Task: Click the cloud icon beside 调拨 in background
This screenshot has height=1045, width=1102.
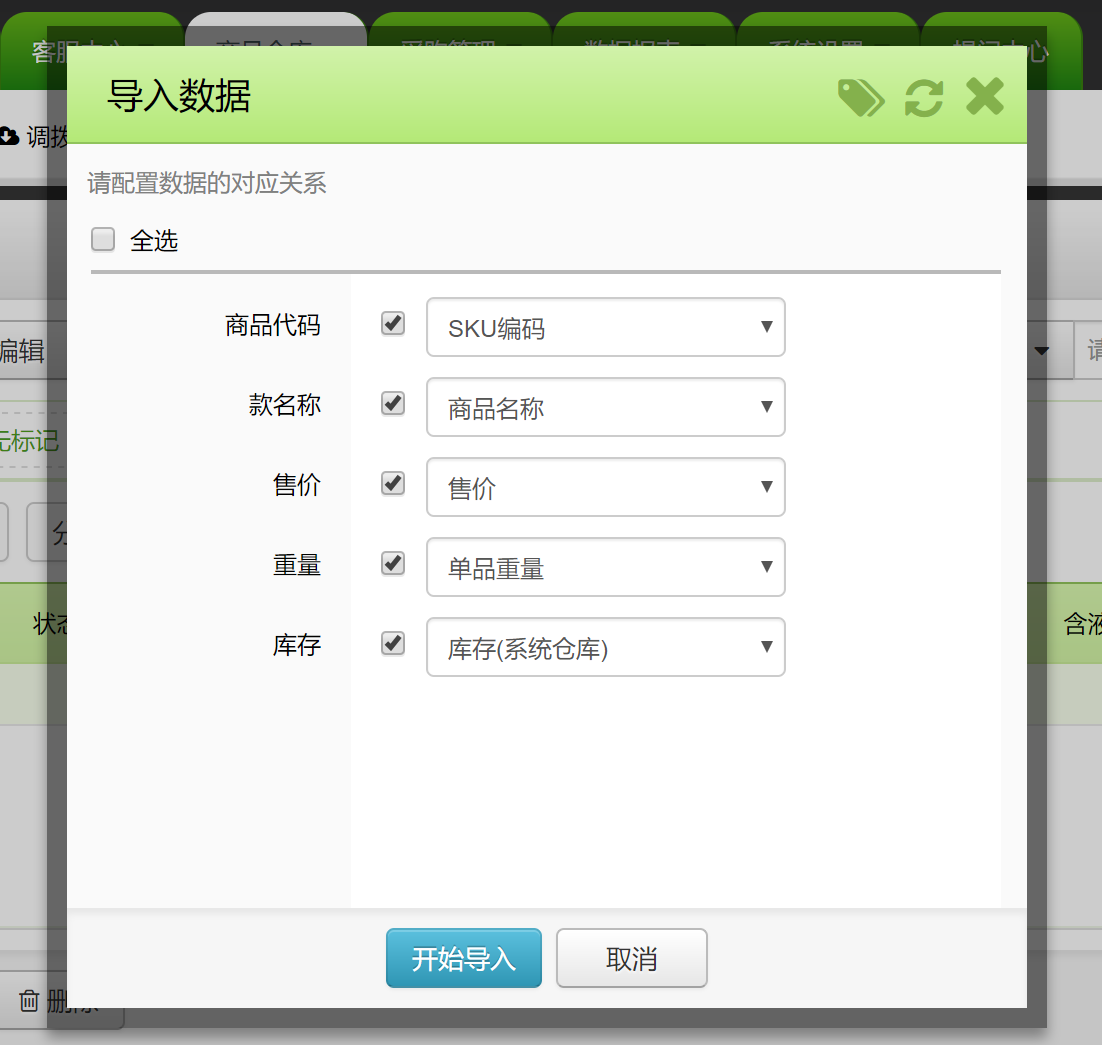Action: click(8, 136)
